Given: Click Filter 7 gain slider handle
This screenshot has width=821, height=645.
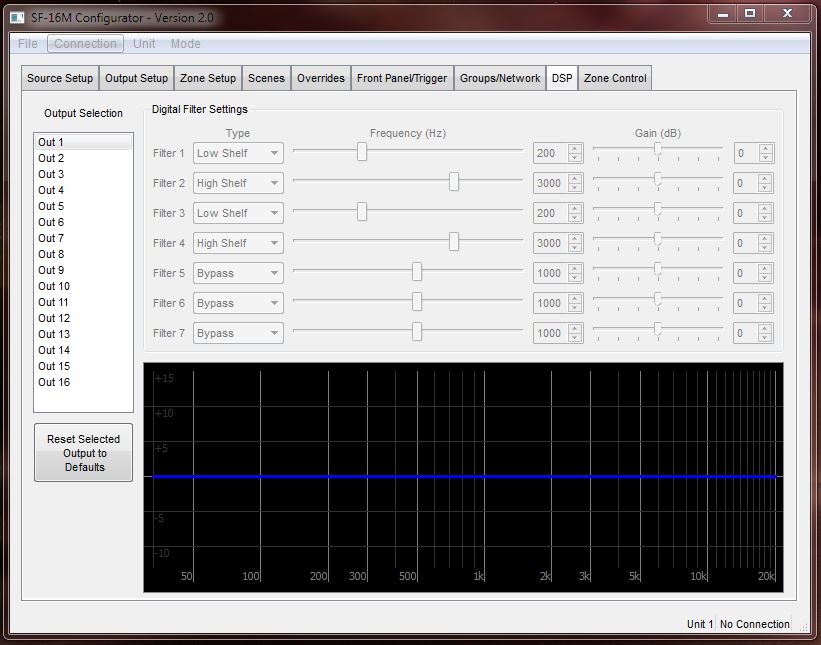Looking at the screenshot, I should click(x=658, y=330).
